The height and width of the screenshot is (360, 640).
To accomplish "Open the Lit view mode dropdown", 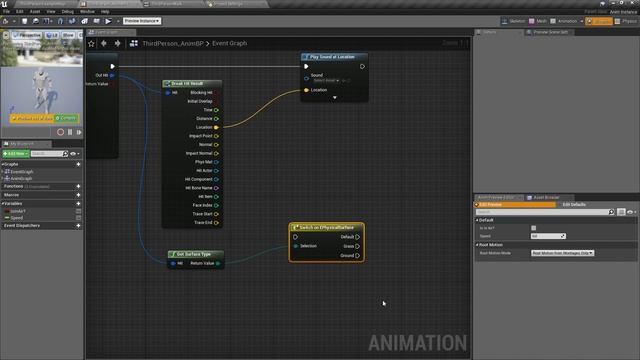I will [x=52, y=35].
